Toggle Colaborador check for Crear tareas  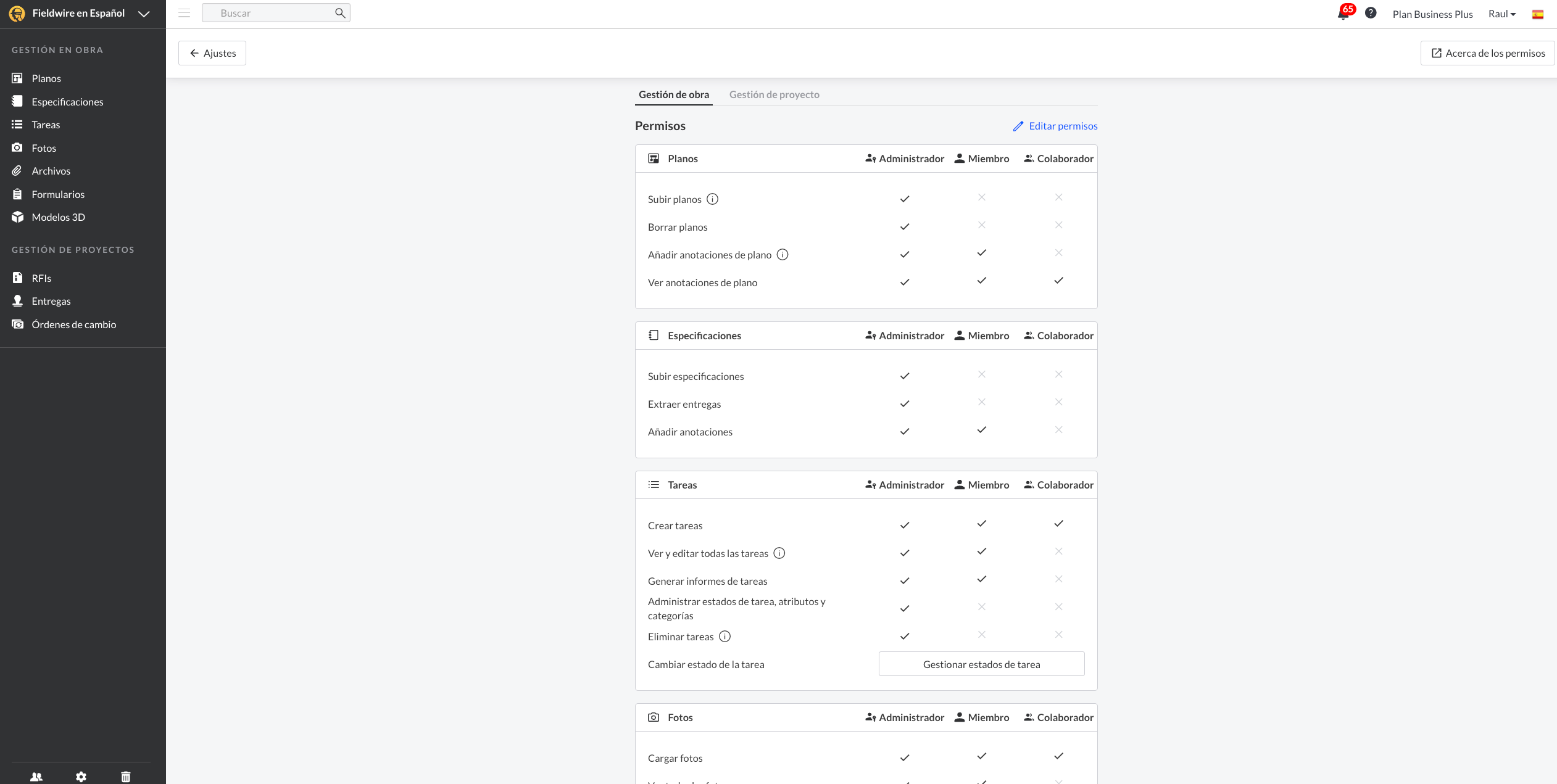click(1058, 524)
